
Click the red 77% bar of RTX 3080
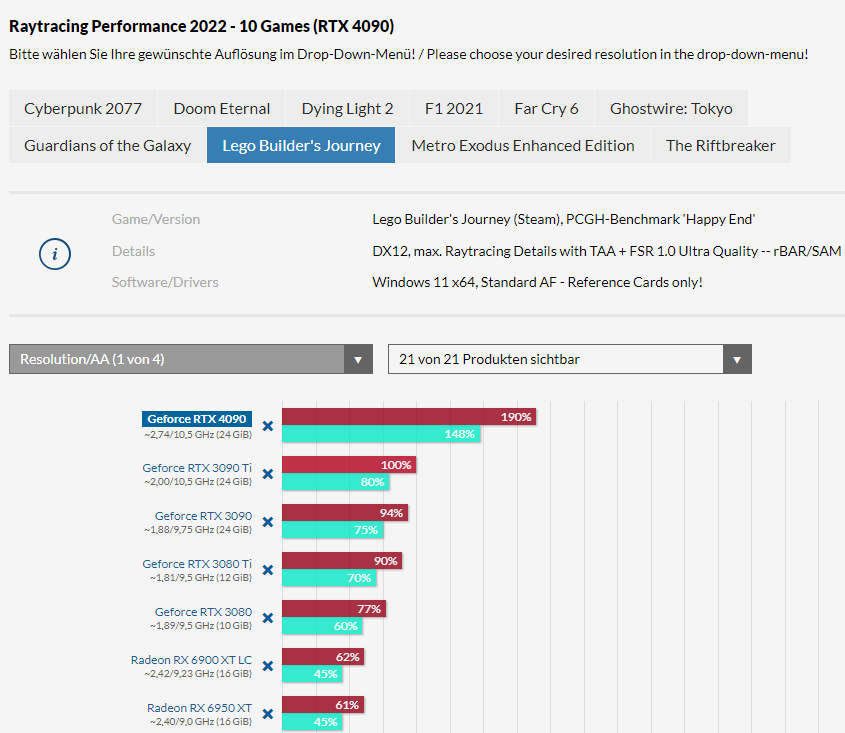click(x=334, y=608)
